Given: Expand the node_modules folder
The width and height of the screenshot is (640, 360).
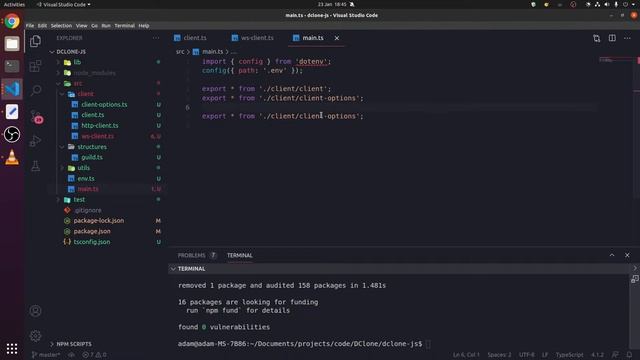Looking at the screenshot, I should point(58,73).
